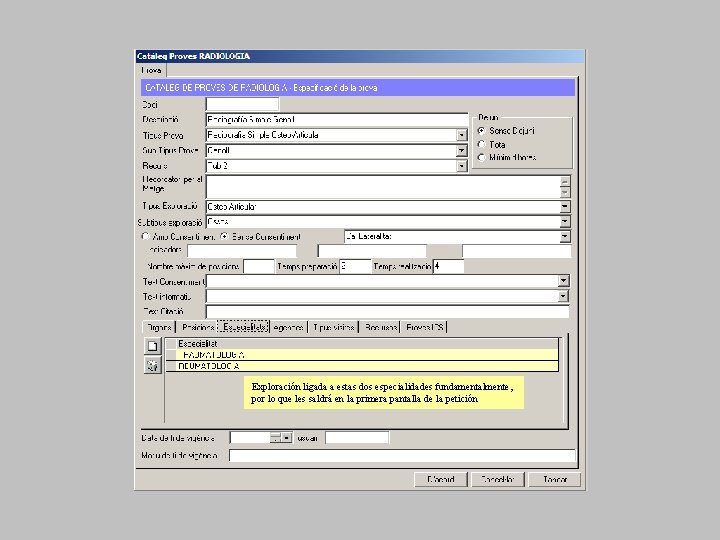Open the Recurs dropdown
The height and width of the screenshot is (540, 720).
tap(461, 166)
